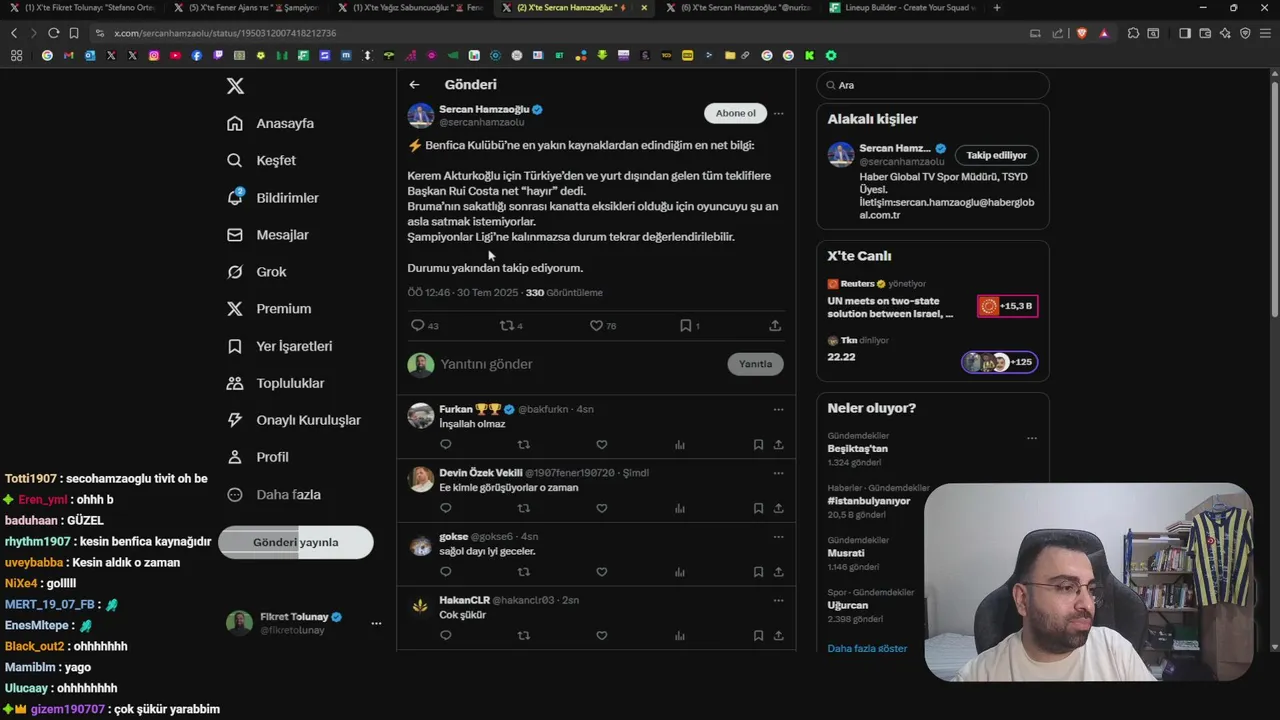
Task: Open Brave main hamburger menu
Action: point(1265,33)
